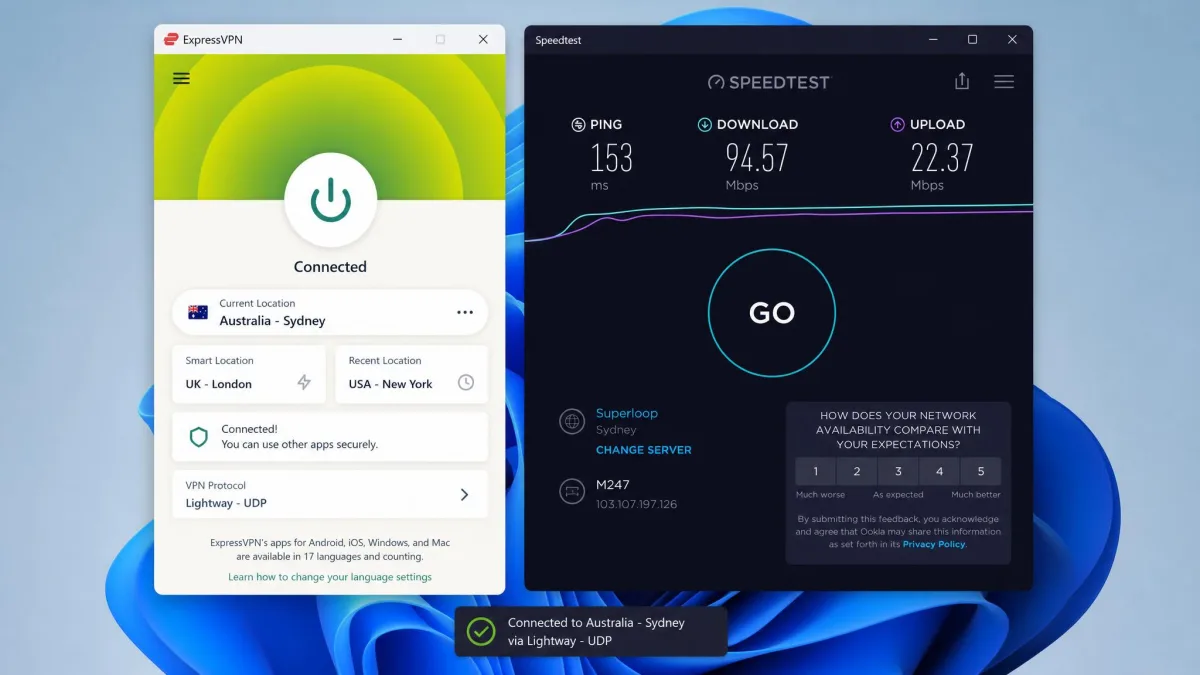Connect to Smart Location UK - London
This screenshot has height=675, width=1200.
click(249, 374)
